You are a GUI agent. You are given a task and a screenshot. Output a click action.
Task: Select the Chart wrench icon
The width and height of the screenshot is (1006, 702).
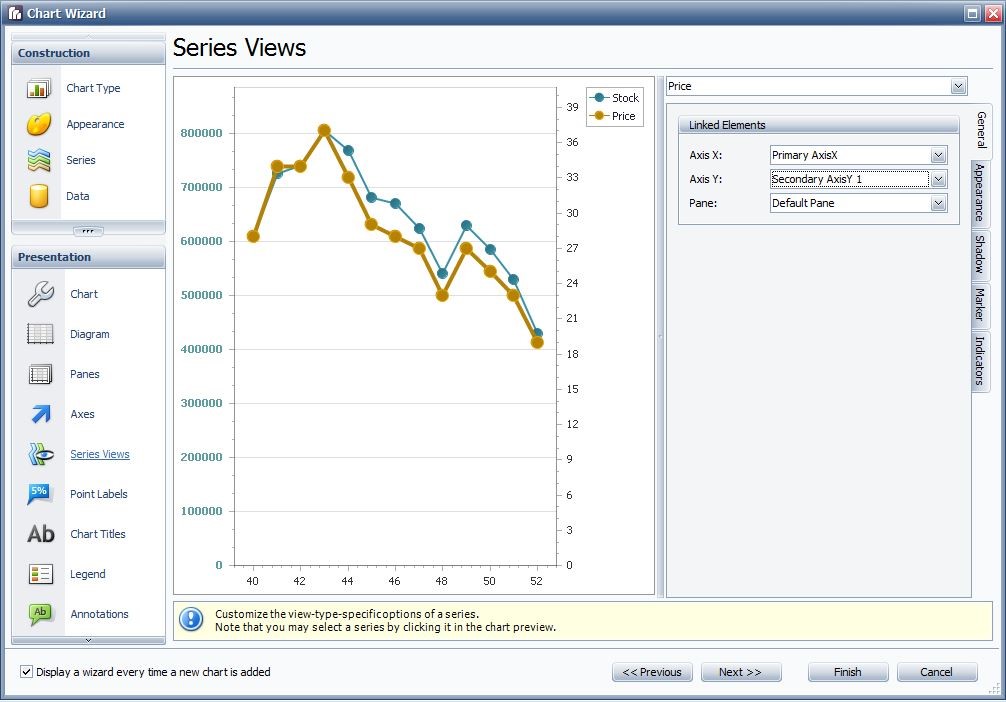40,294
